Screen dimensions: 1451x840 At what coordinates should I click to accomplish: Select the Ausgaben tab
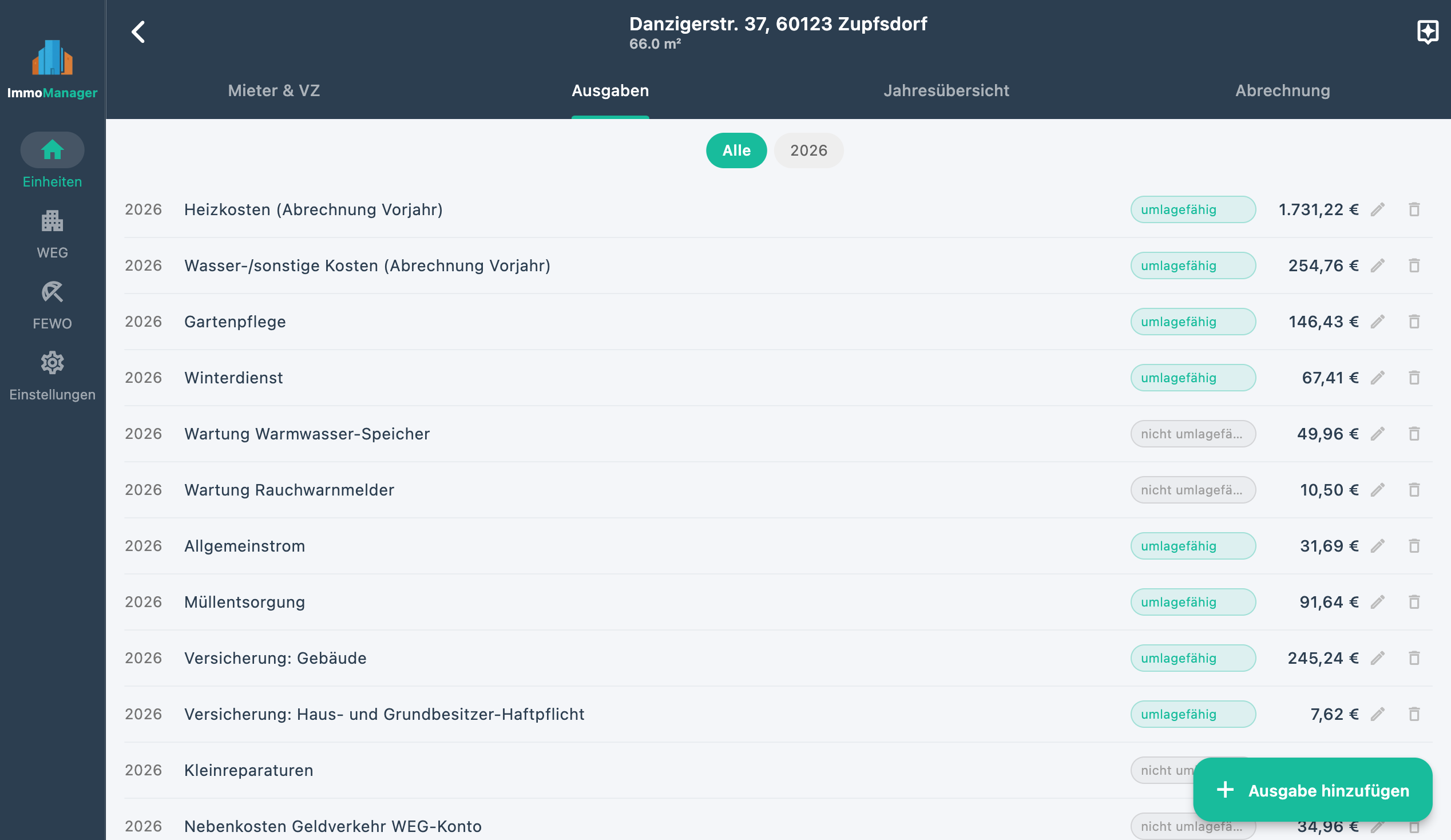[610, 90]
